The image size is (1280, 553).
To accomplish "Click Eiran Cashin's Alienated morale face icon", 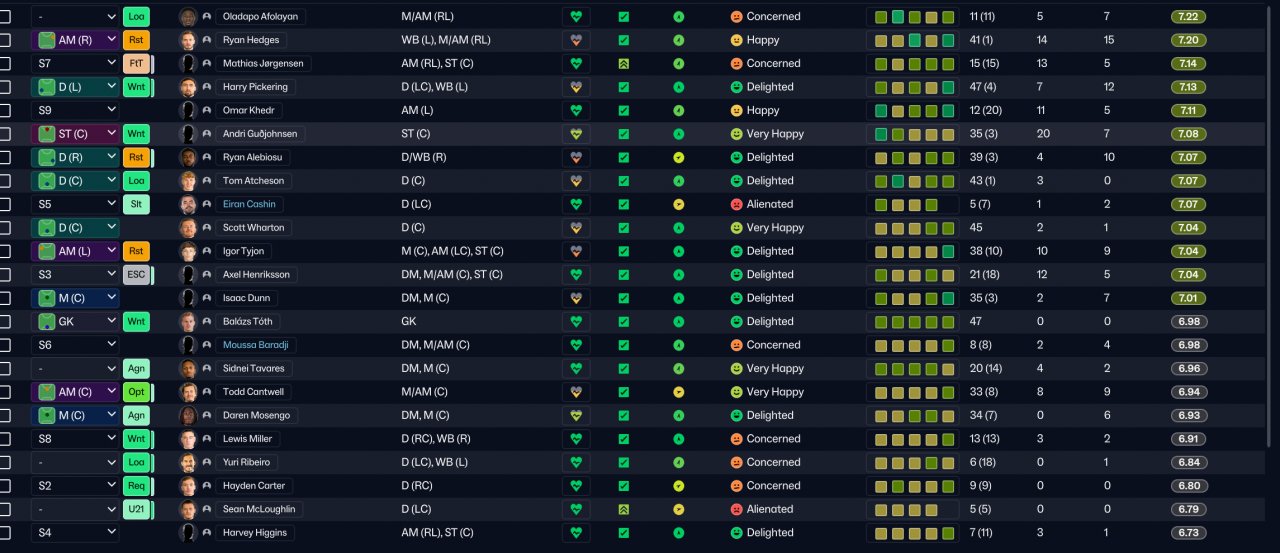I will click(x=737, y=204).
